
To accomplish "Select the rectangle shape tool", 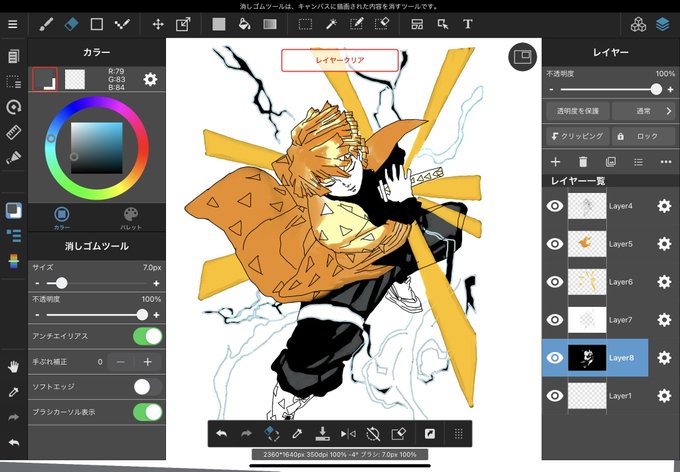I will (96, 24).
